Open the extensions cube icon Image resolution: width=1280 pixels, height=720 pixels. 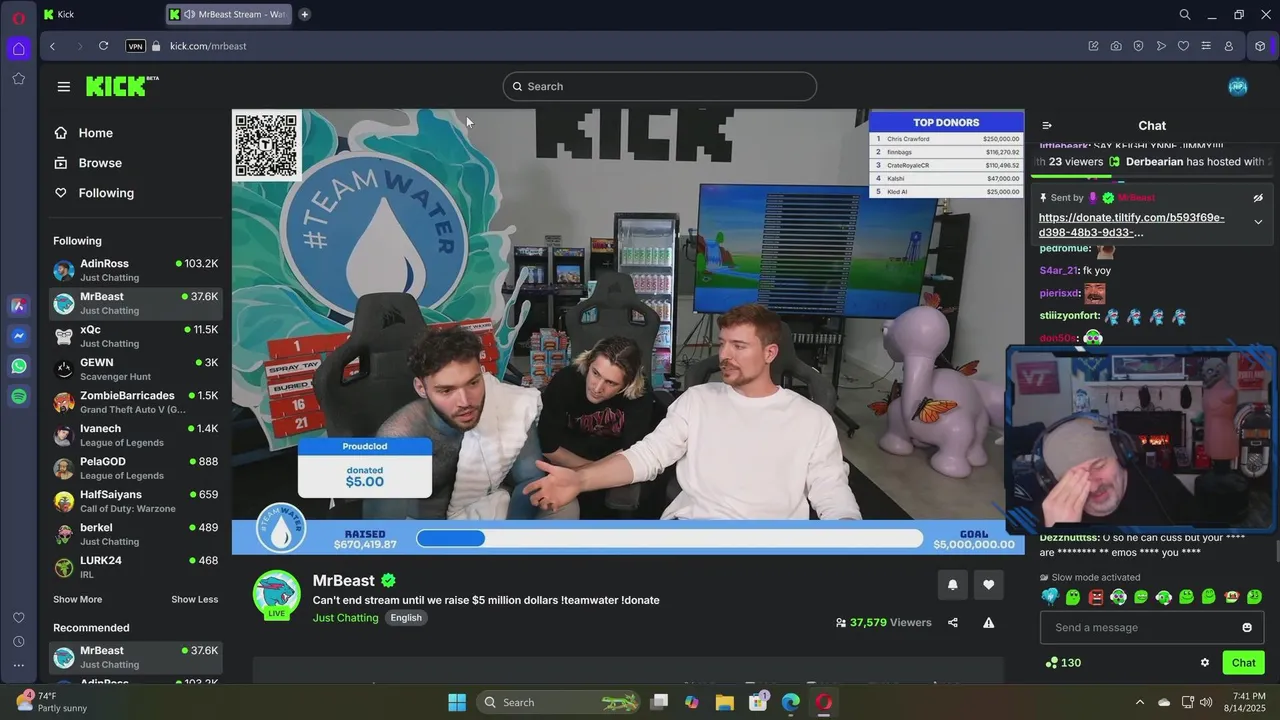tap(1261, 46)
